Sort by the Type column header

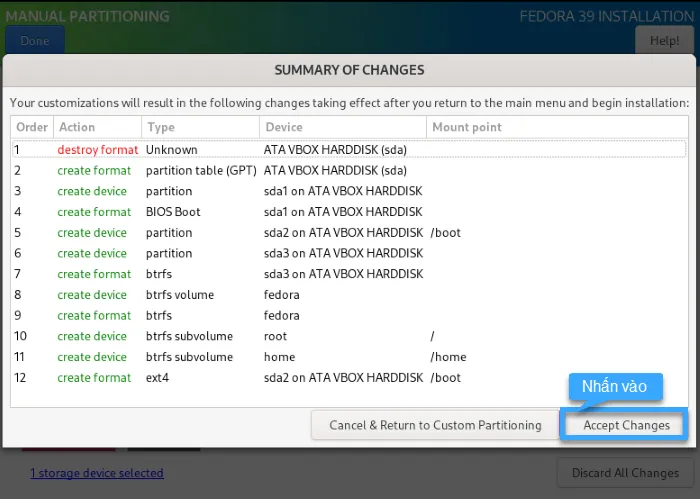pyautogui.click(x=200, y=127)
